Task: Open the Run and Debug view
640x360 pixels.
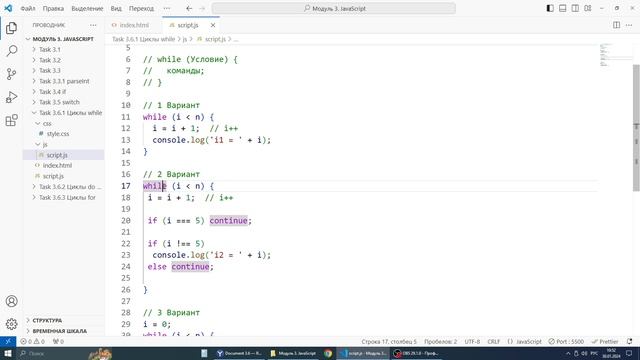Action: click(x=11, y=97)
